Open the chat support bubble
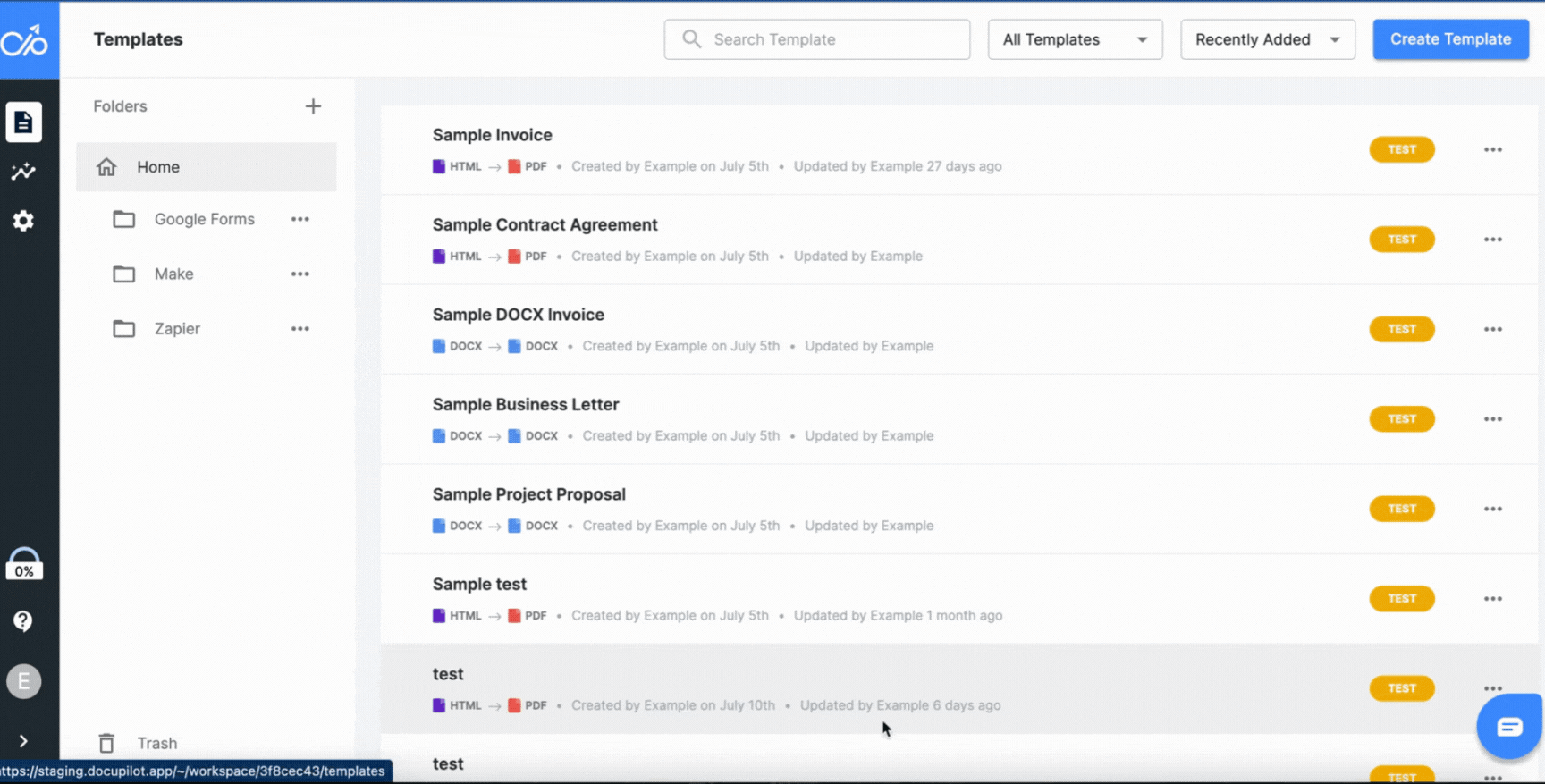The image size is (1545, 784). (1509, 726)
